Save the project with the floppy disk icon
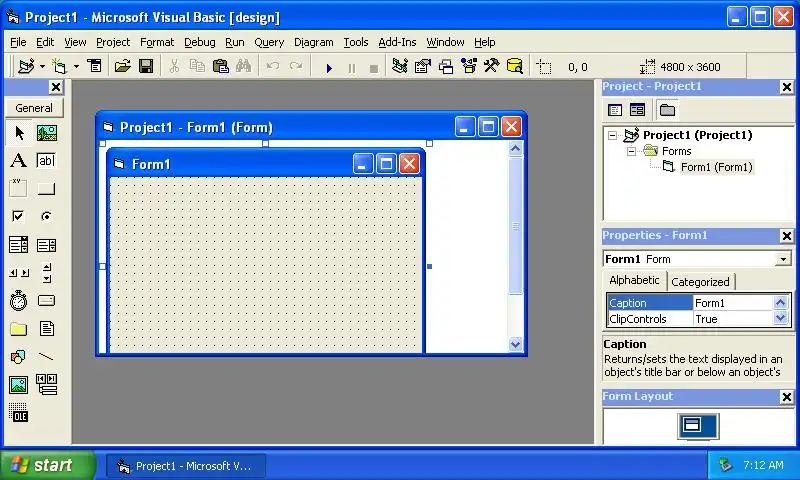Image resolution: width=800 pixels, height=480 pixels. (x=146, y=66)
